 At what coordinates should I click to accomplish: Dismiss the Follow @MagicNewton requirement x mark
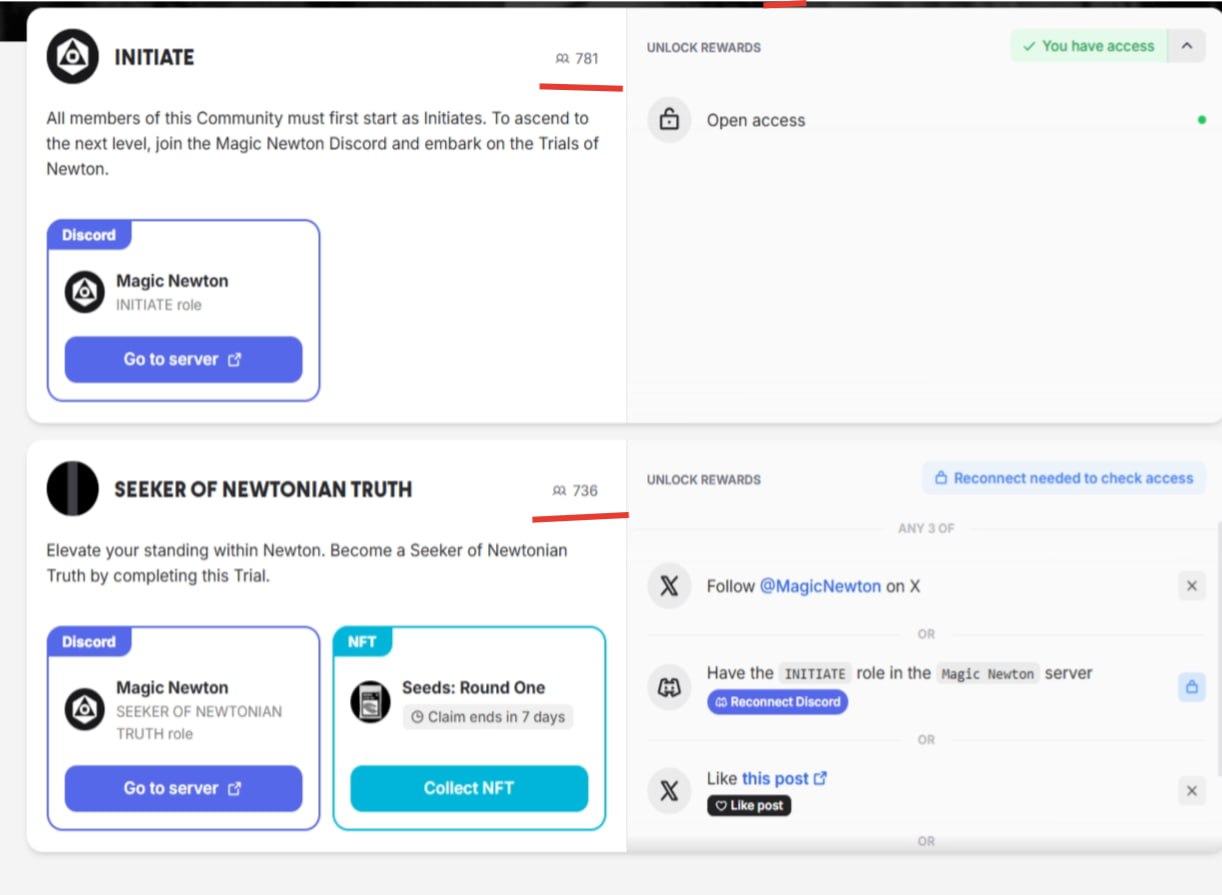point(1191,586)
